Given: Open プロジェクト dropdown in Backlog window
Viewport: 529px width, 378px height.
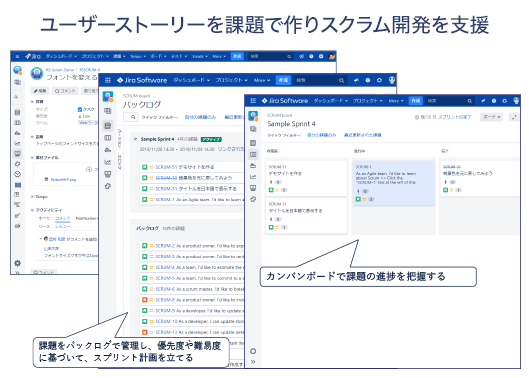Looking at the screenshot, I should (x=231, y=80).
